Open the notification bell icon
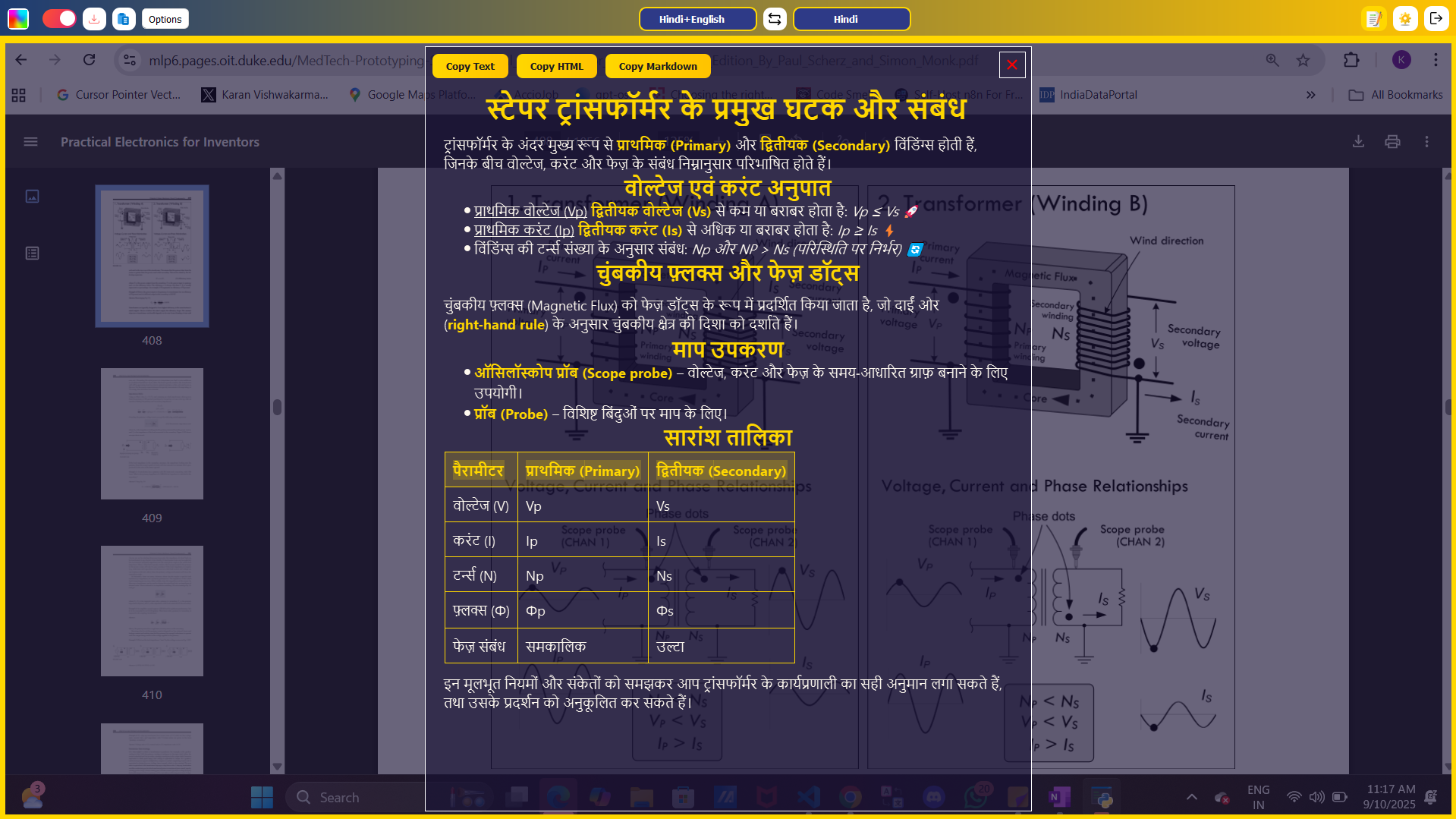The width and height of the screenshot is (1456, 819). pos(1430,797)
